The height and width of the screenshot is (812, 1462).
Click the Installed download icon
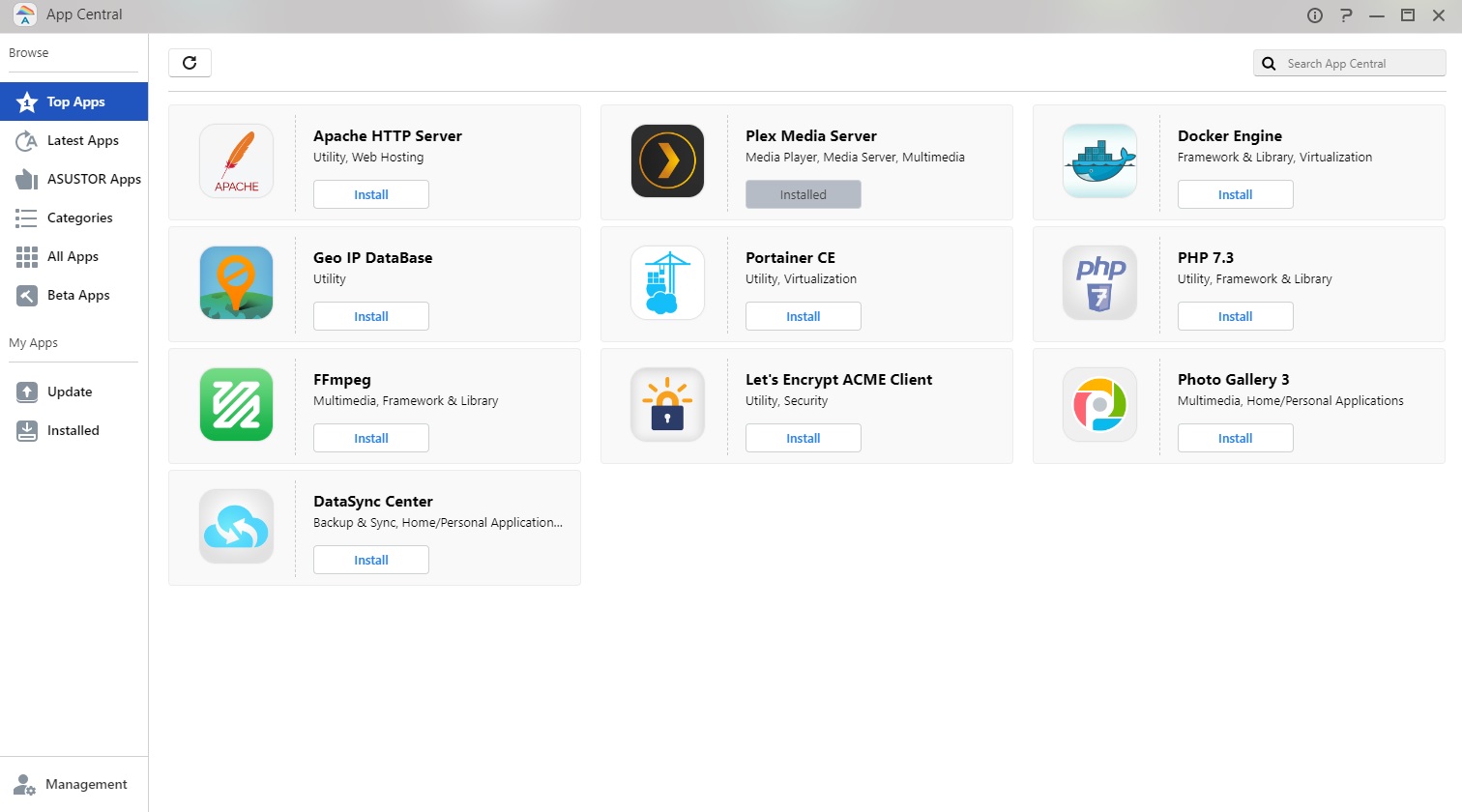coord(27,430)
